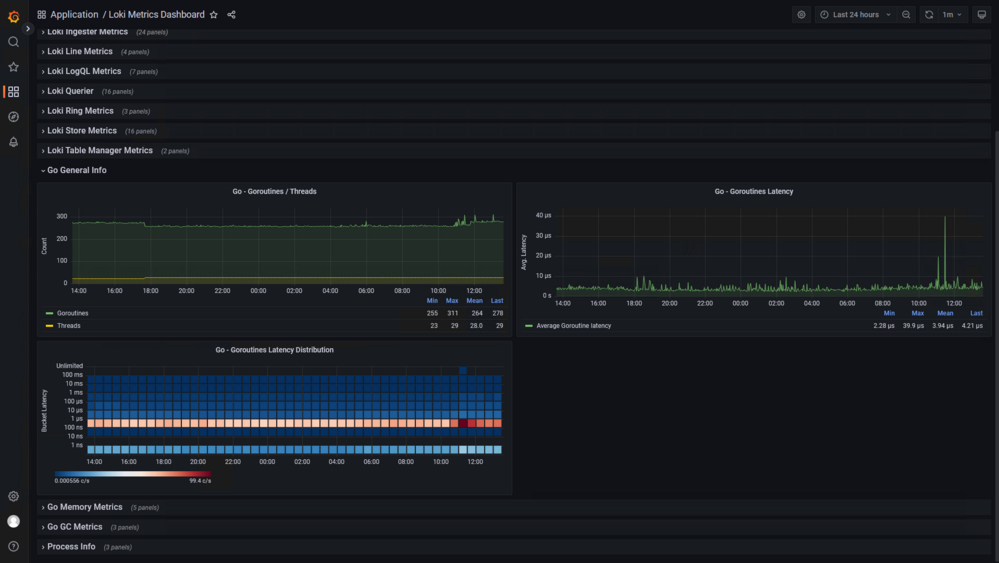The image size is (999, 563).
Task: Open the Alerting bell icon
Action: click(x=13, y=142)
